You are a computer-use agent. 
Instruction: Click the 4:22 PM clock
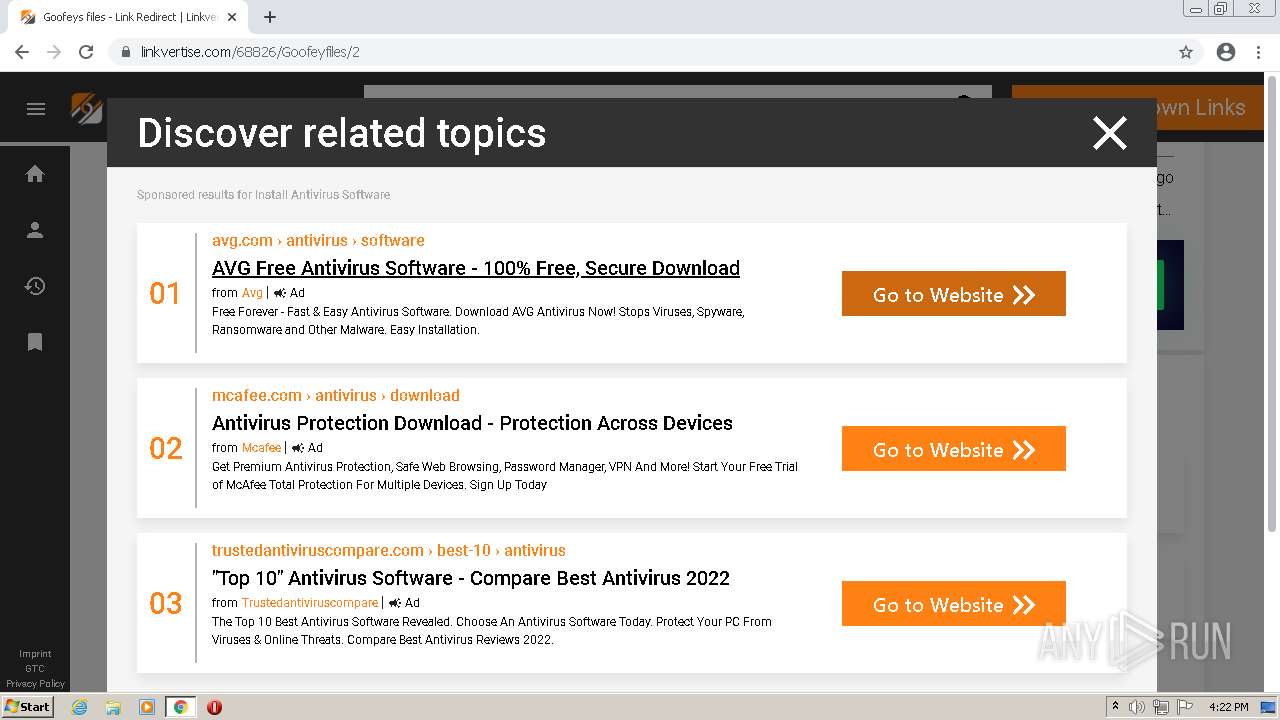point(1228,707)
